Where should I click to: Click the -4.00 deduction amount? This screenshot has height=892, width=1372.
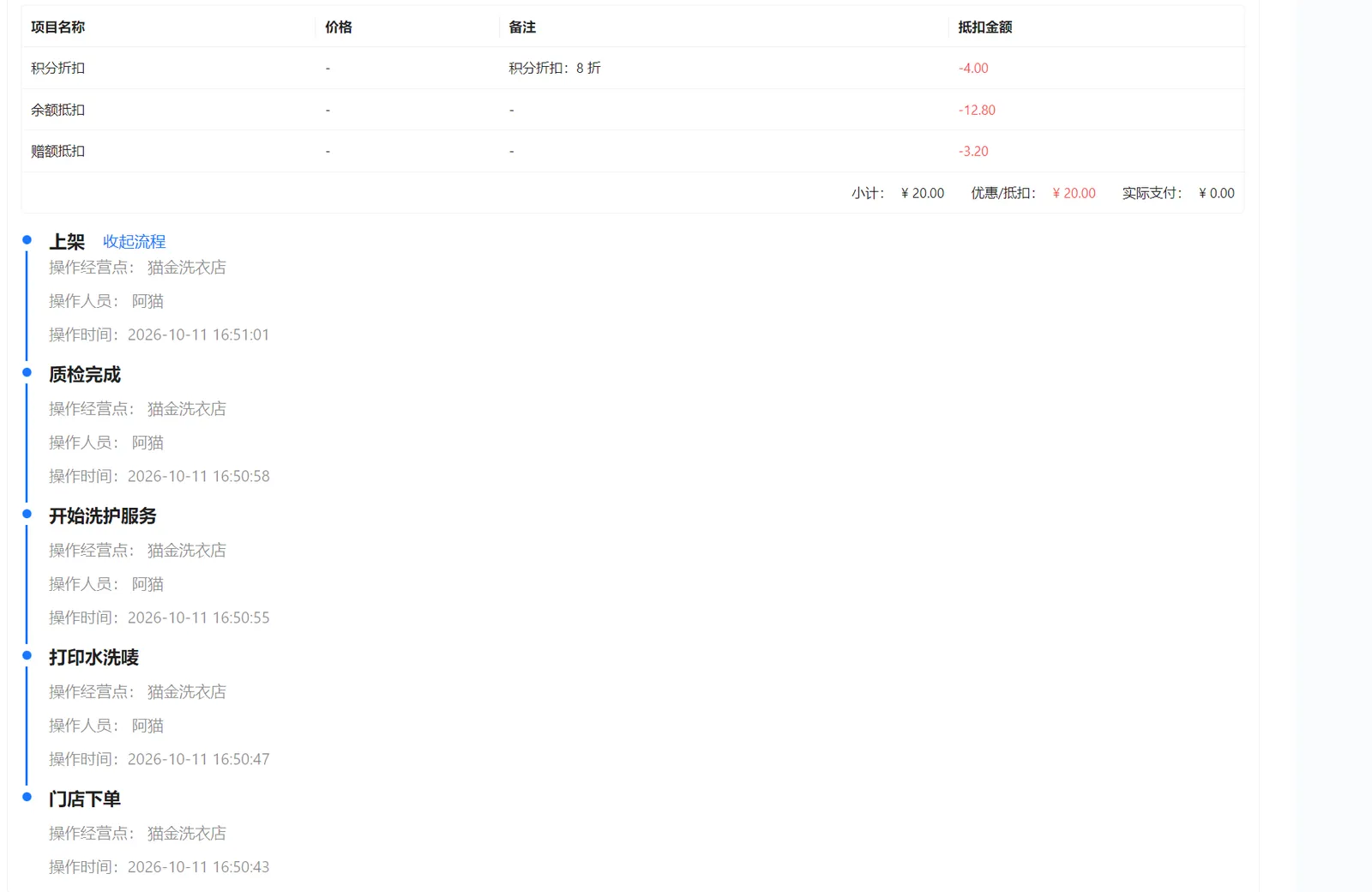[973, 68]
